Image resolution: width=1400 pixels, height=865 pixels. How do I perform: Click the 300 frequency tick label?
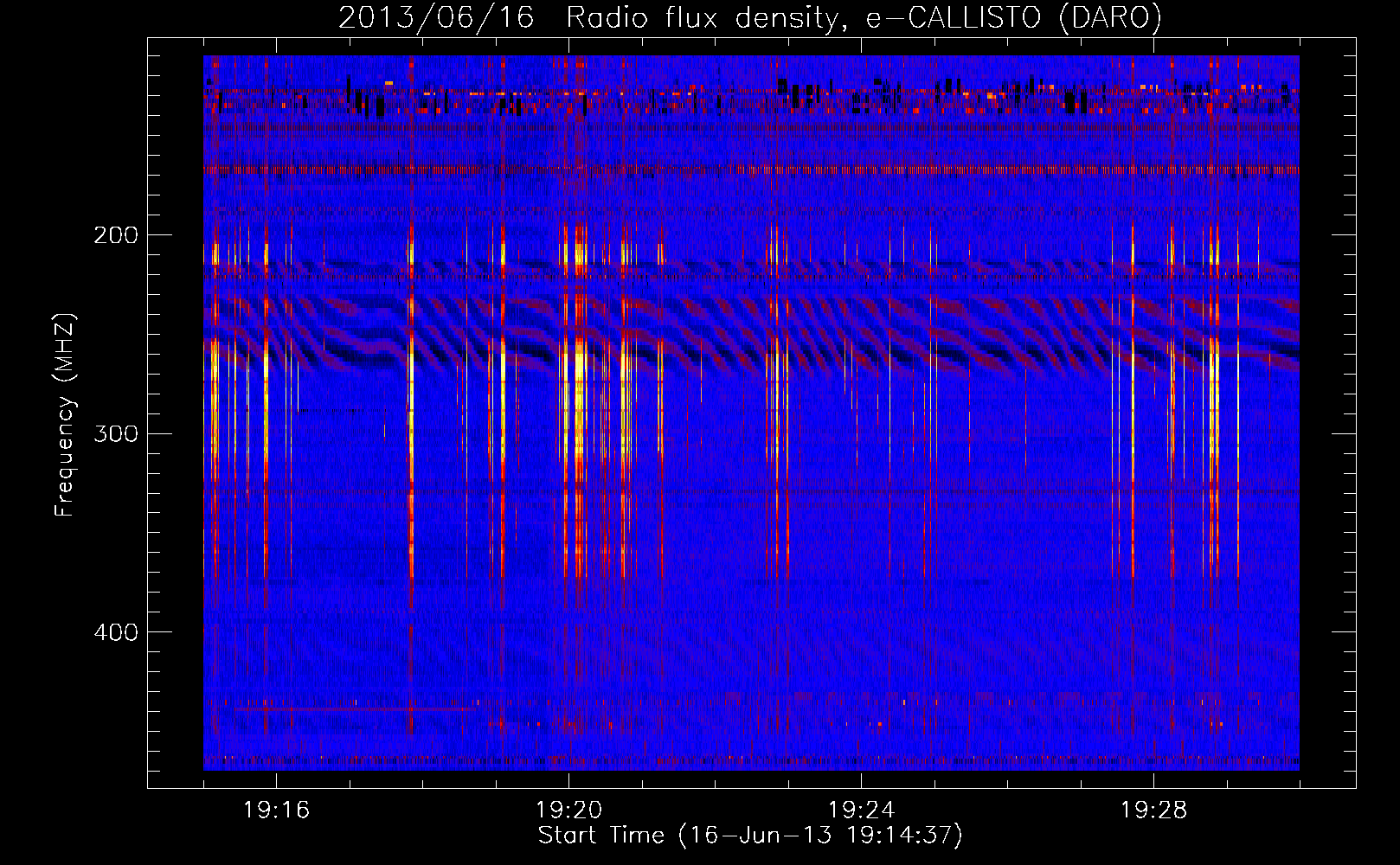point(116,433)
